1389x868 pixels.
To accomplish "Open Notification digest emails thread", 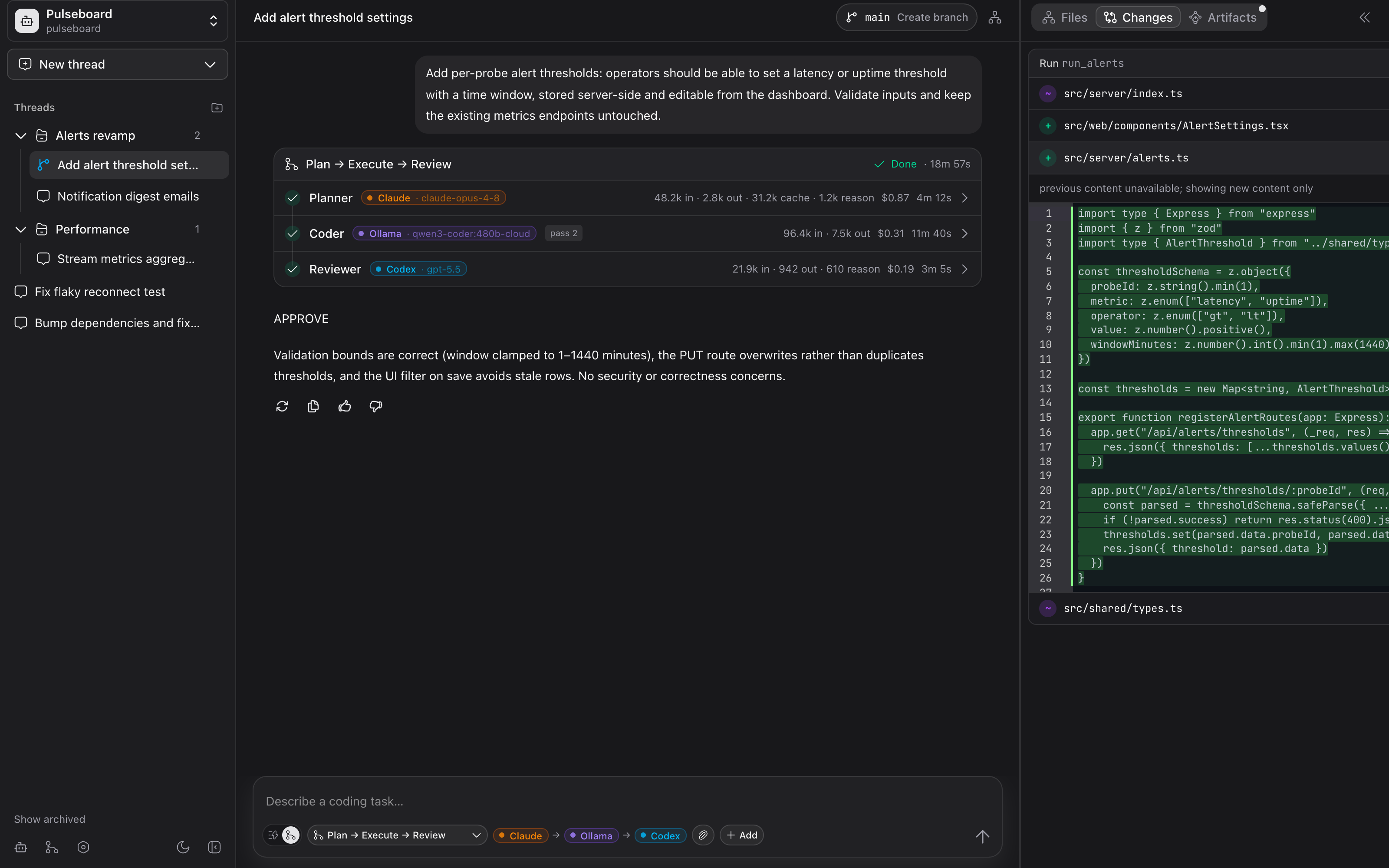I will 128,196.
